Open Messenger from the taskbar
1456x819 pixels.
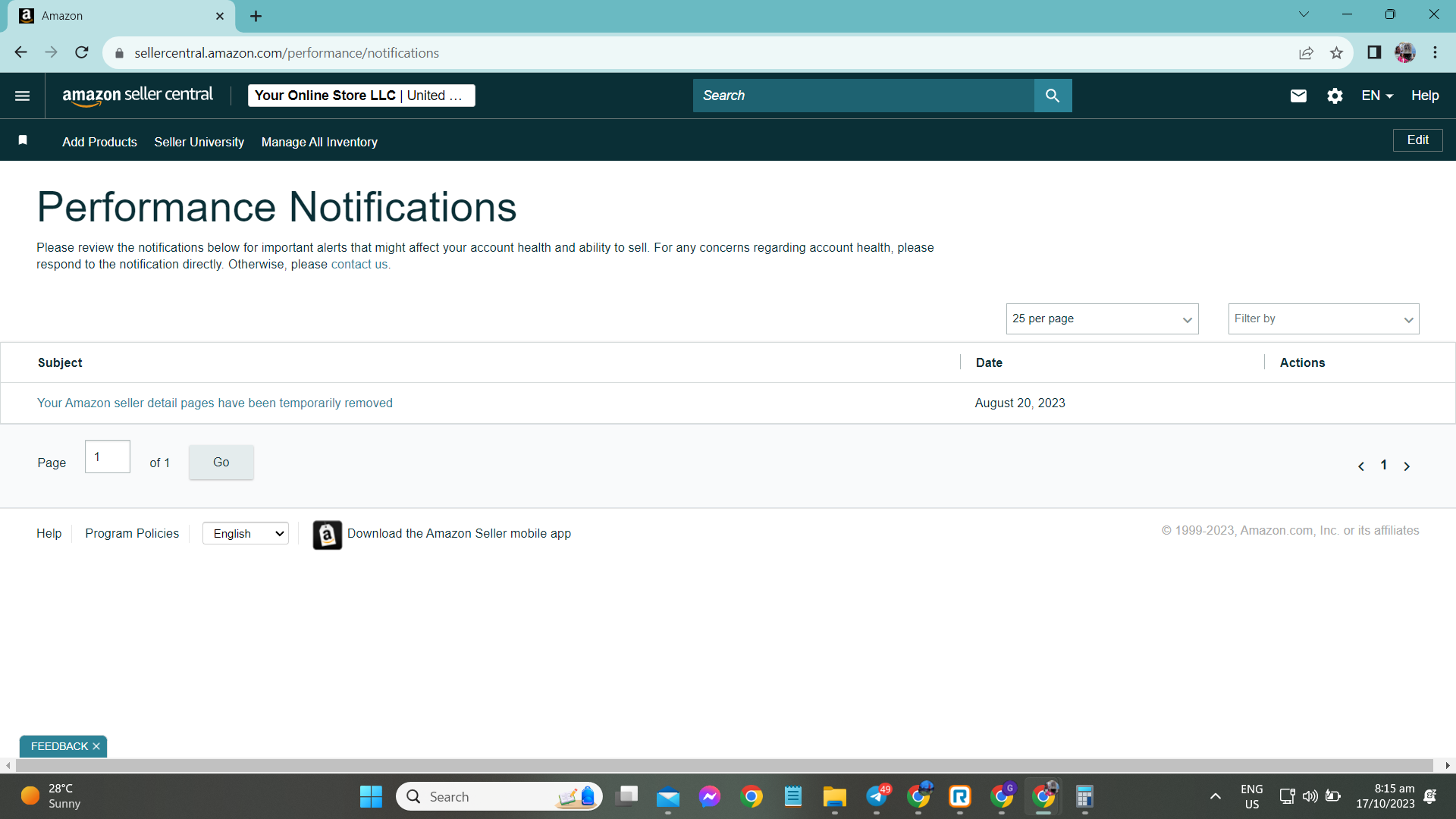710,796
